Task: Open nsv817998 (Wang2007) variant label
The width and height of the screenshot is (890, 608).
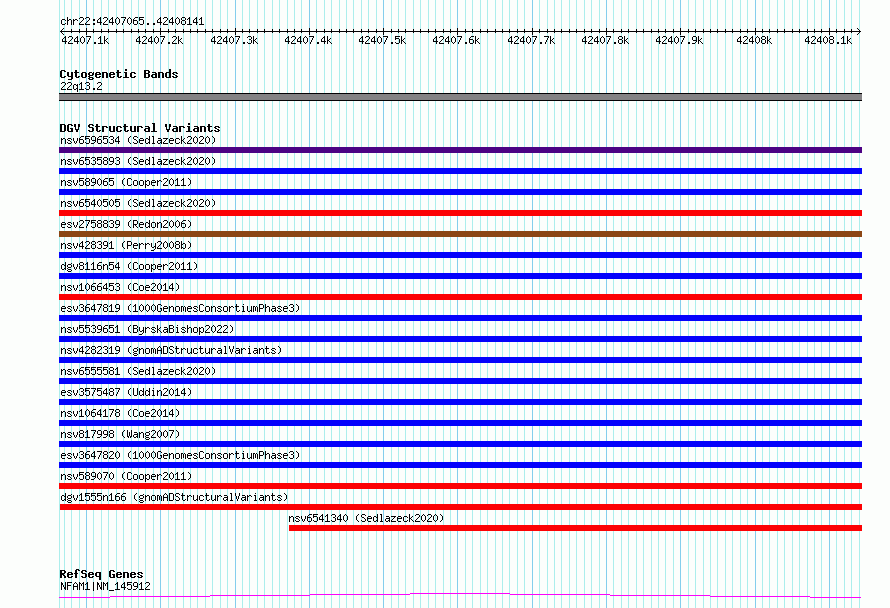Action: coord(120,434)
